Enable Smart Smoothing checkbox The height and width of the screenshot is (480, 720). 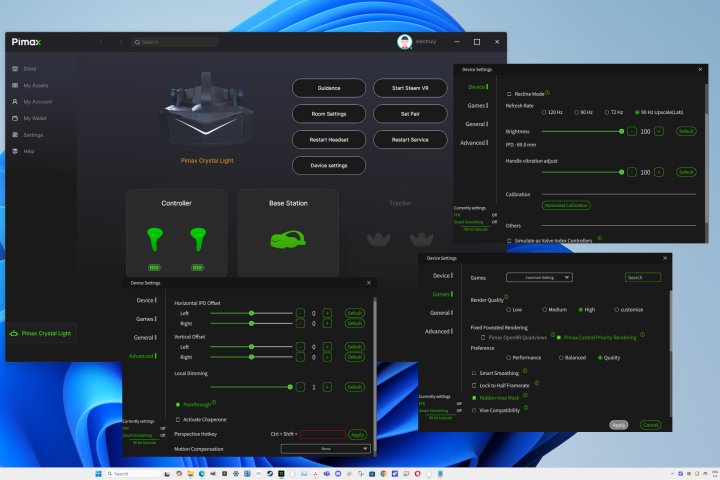tap(474, 373)
